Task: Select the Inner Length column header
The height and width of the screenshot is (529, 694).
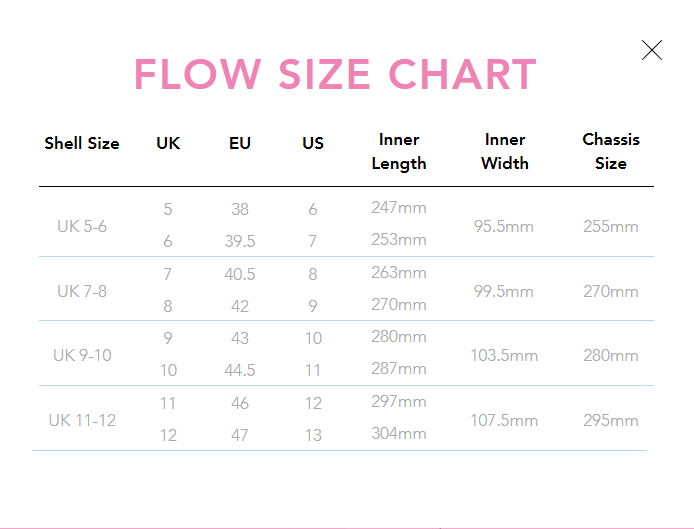Action: coord(399,151)
